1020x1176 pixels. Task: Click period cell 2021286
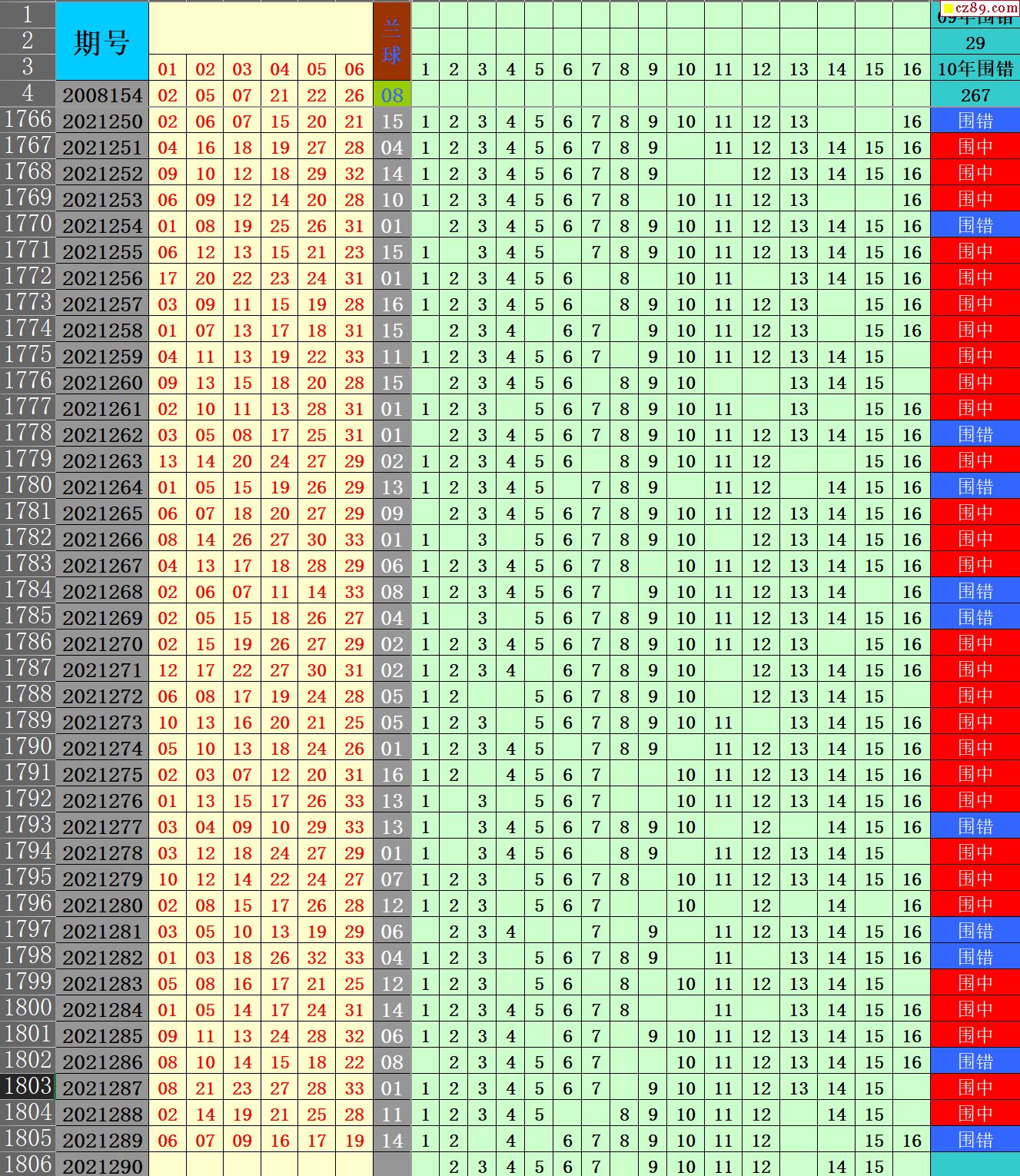pos(102,1061)
